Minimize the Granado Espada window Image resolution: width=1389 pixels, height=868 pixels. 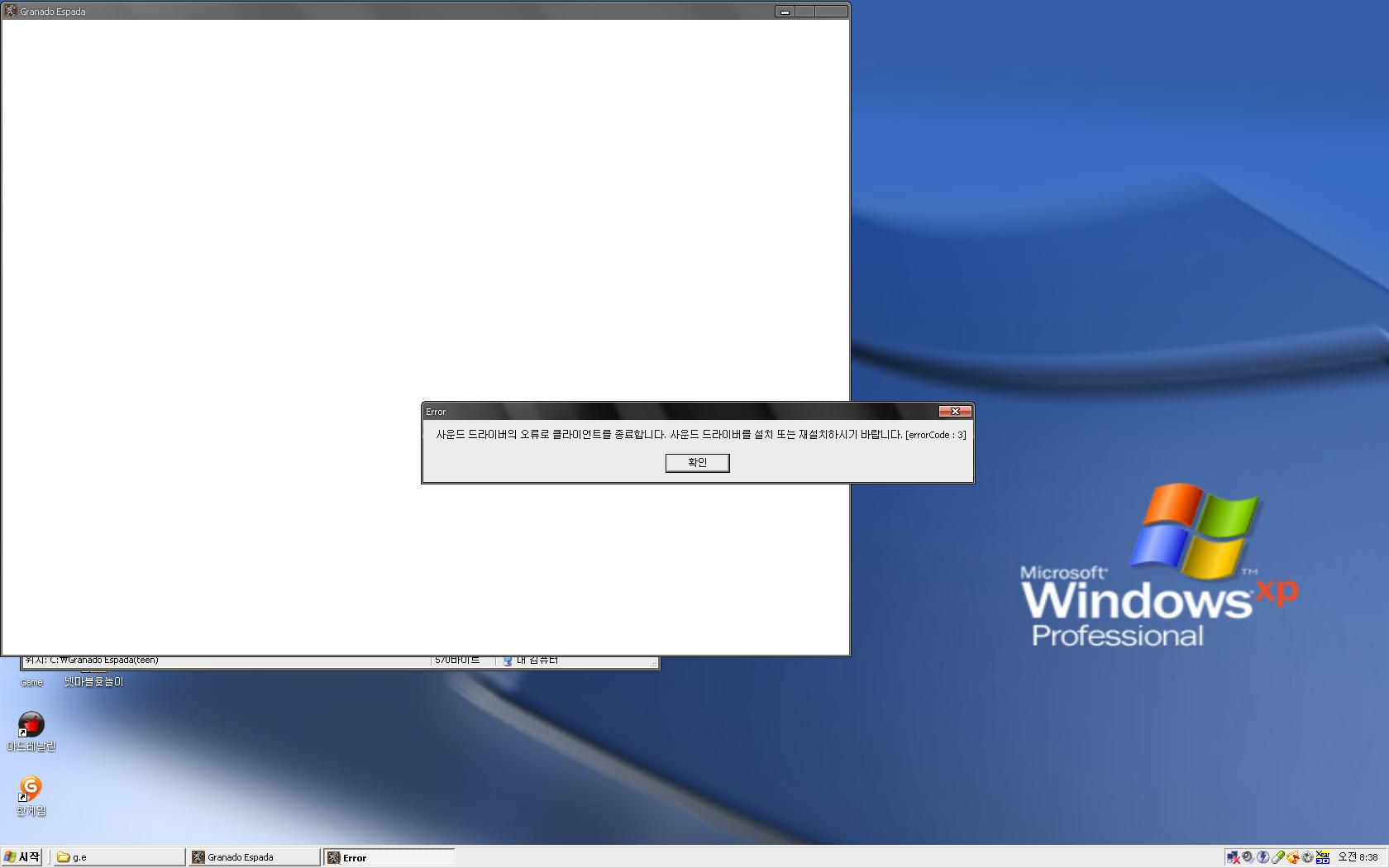tap(785, 12)
